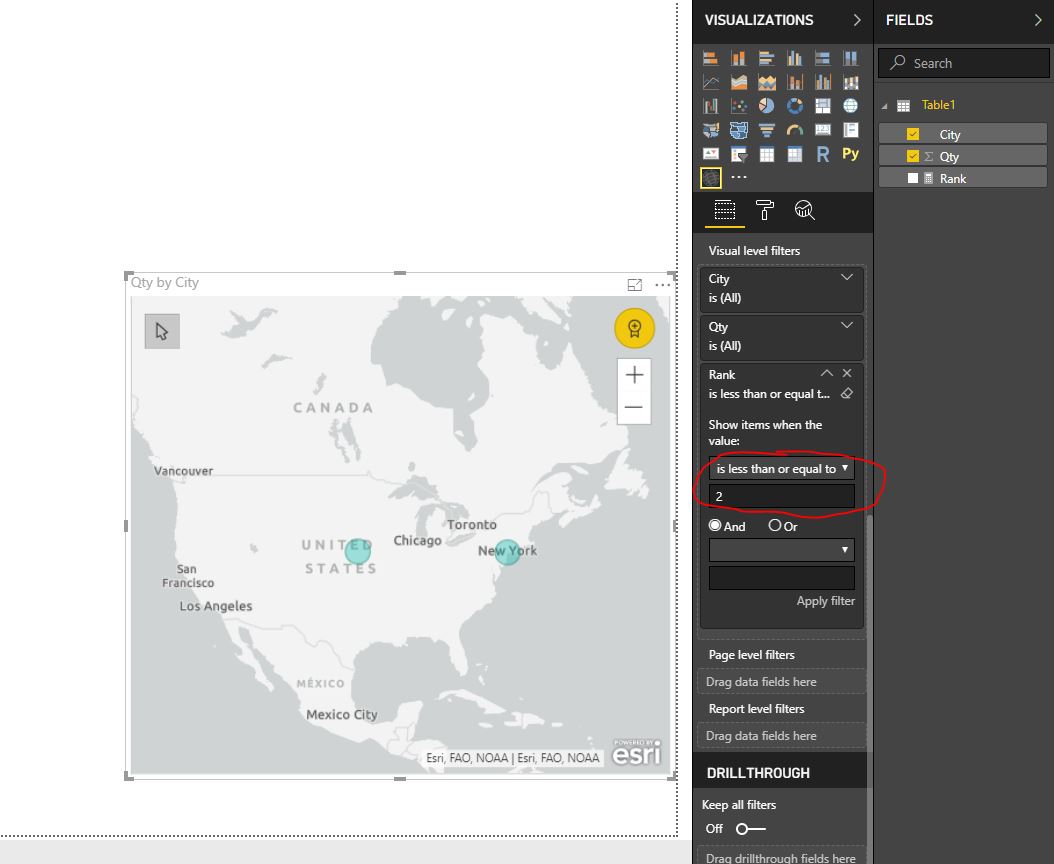Select the Slicer visualization
The image size is (1054, 864).
[739, 154]
